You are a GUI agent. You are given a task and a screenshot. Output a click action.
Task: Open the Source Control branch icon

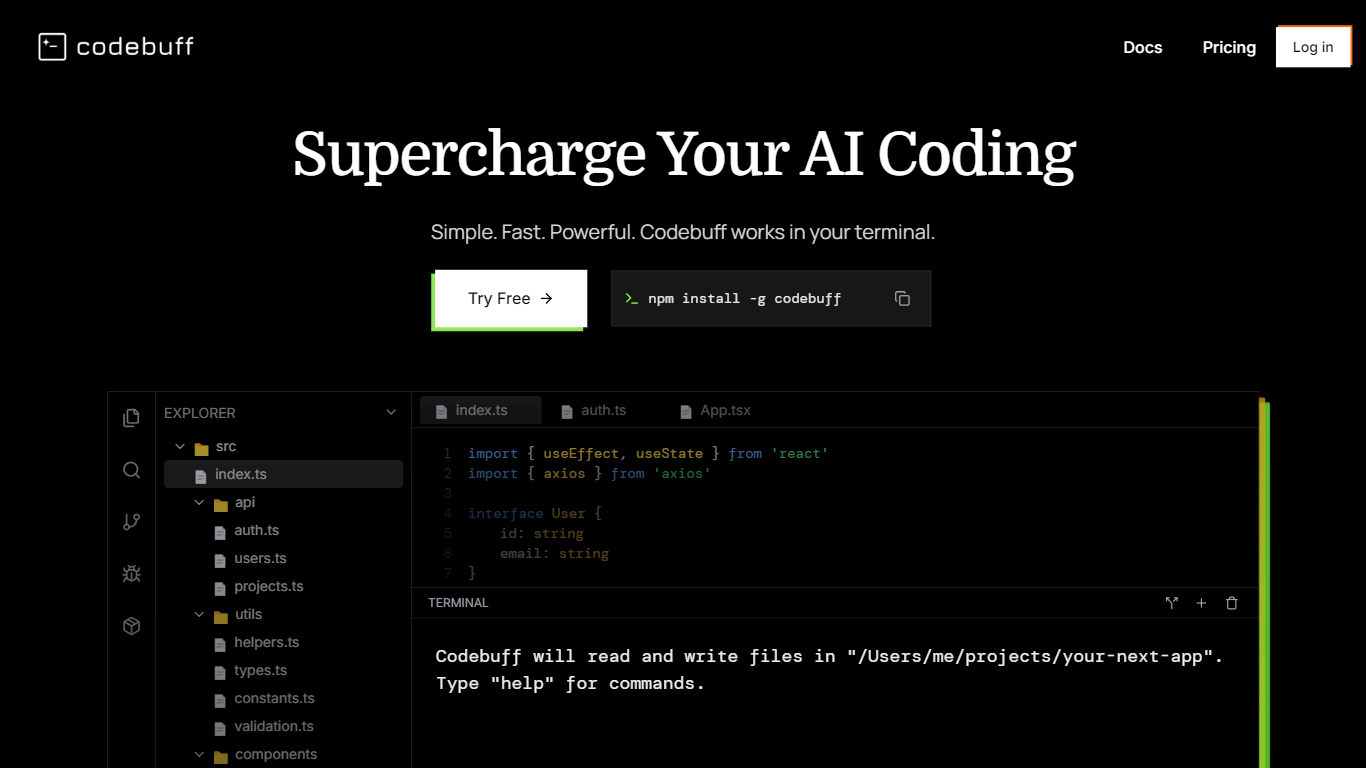(x=131, y=522)
